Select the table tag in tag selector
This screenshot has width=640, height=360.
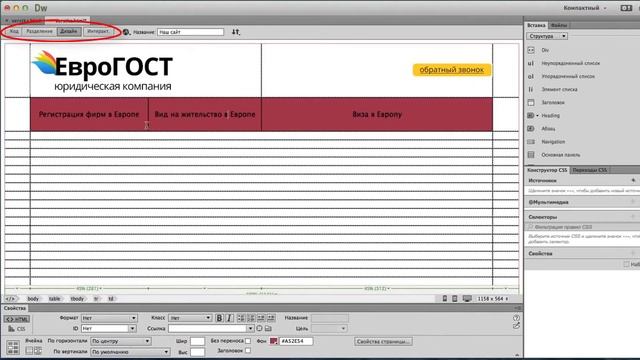(54, 299)
